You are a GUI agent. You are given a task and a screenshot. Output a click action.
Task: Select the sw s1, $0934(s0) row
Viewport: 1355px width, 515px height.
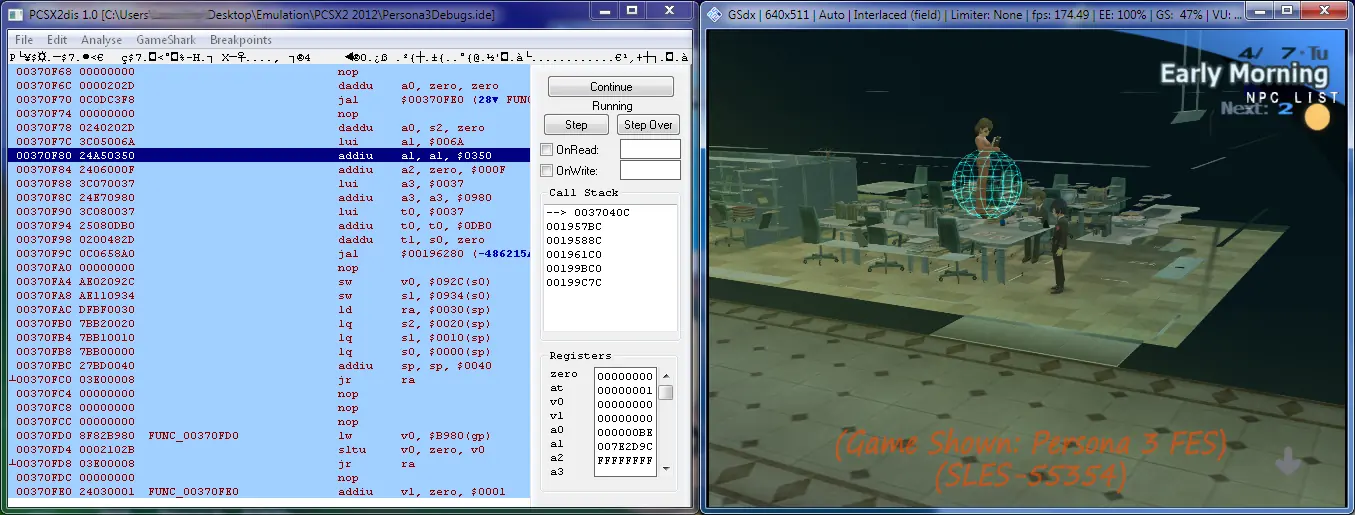pos(269,296)
